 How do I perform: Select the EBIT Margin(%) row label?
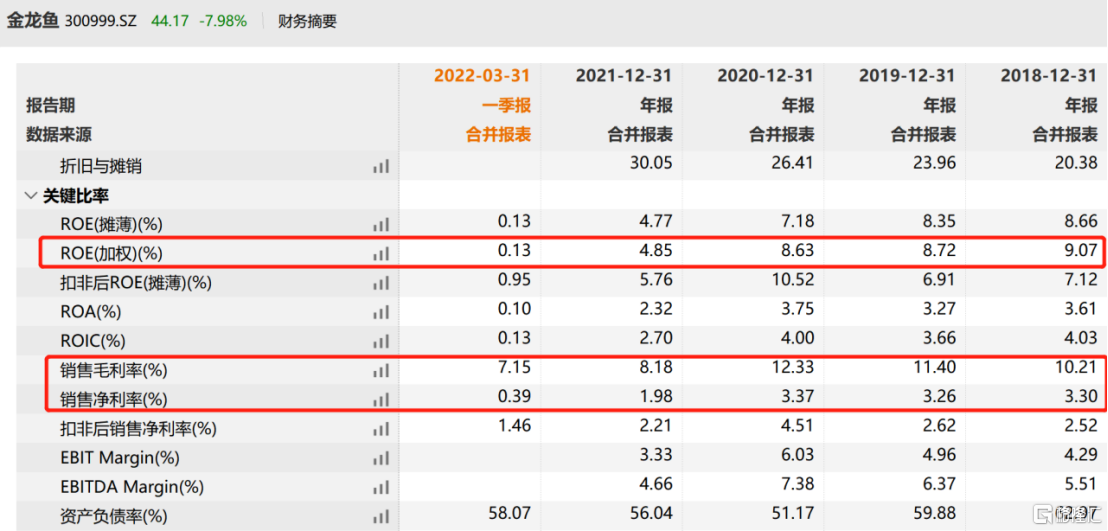(x=118, y=458)
